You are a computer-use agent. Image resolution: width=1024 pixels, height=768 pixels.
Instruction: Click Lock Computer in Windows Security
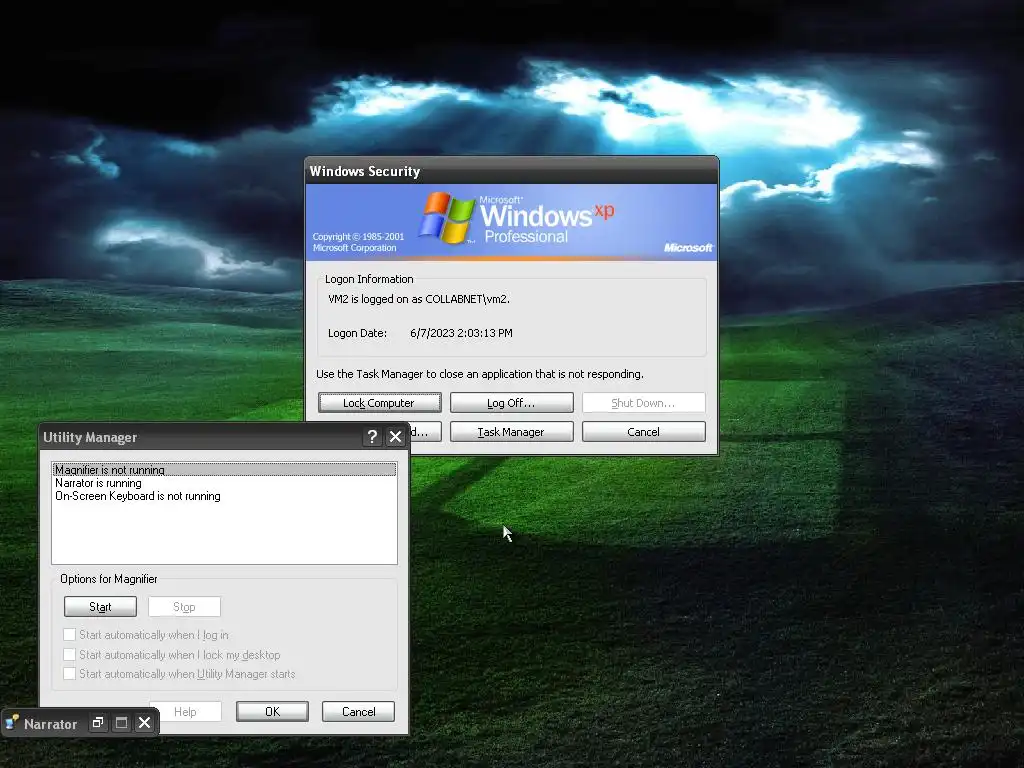(x=379, y=403)
